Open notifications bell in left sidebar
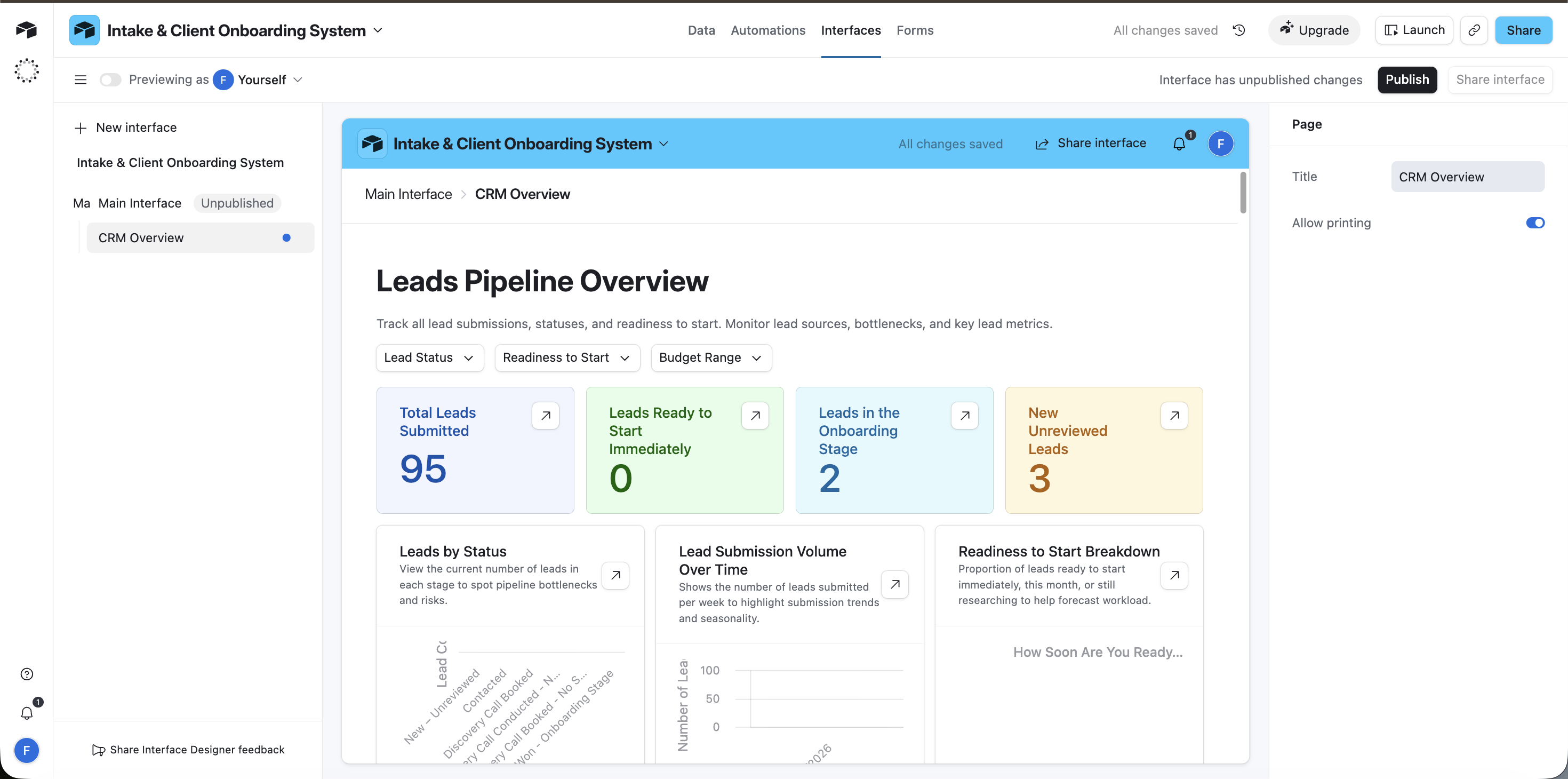Screen dimensions: 1568x779 [27, 713]
